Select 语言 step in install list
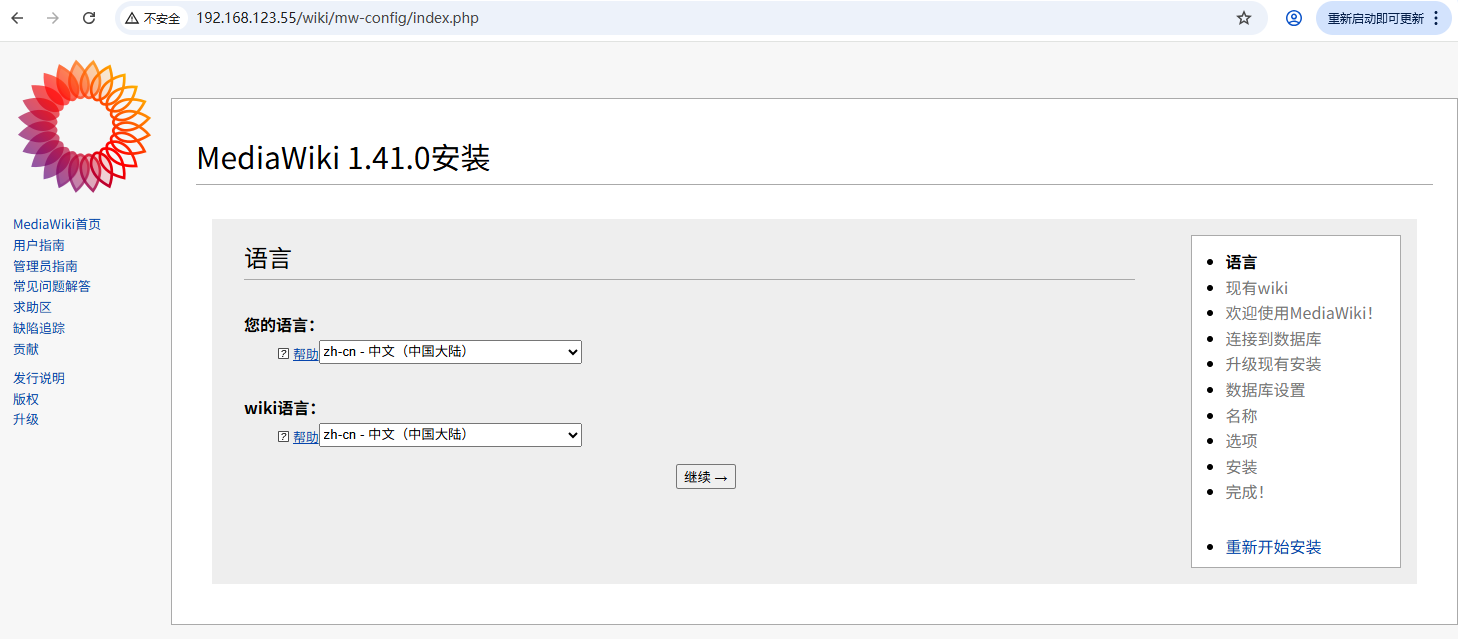Image resolution: width=1458 pixels, height=639 pixels. point(1242,262)
